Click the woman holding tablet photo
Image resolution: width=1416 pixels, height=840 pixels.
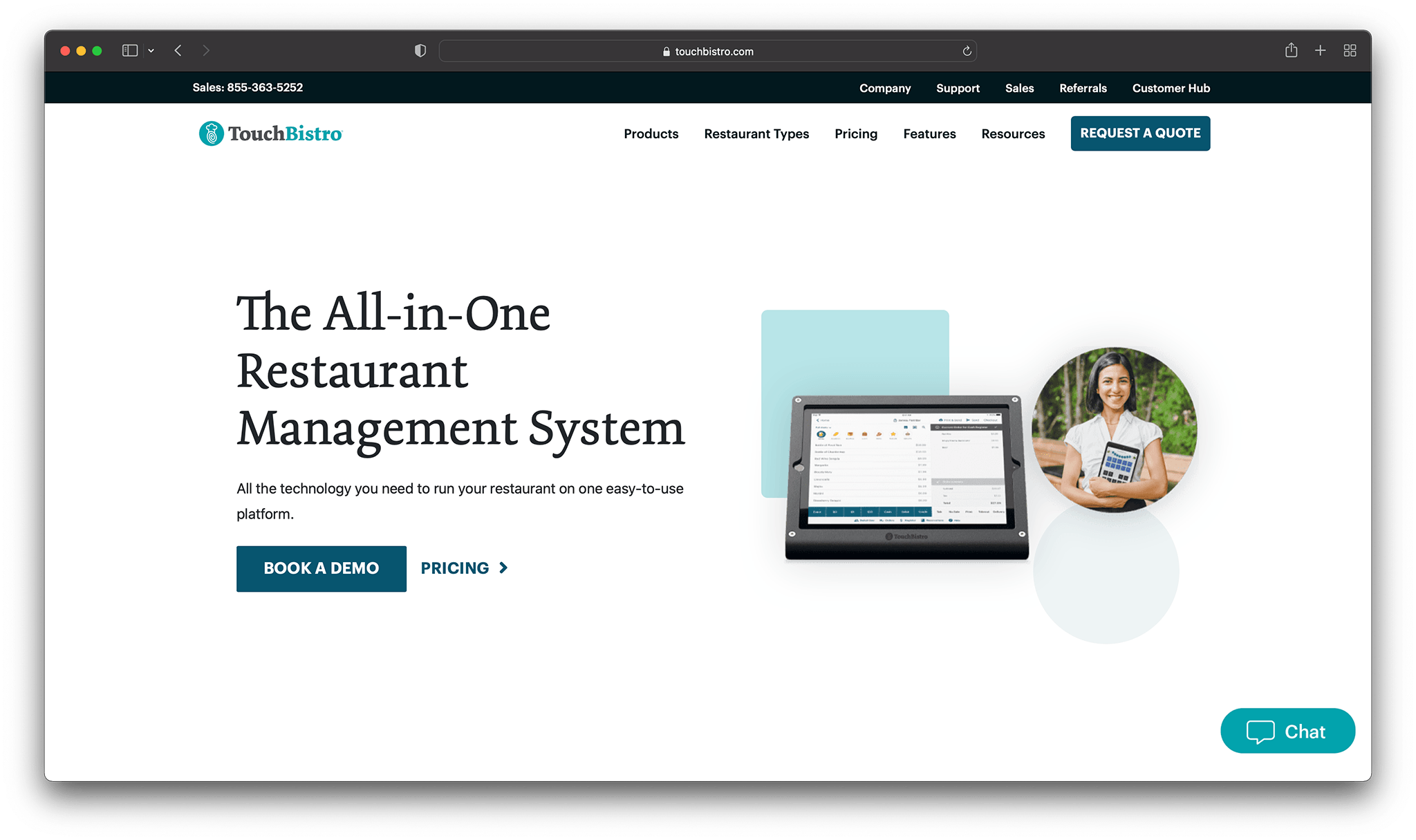click(1114, 429)
